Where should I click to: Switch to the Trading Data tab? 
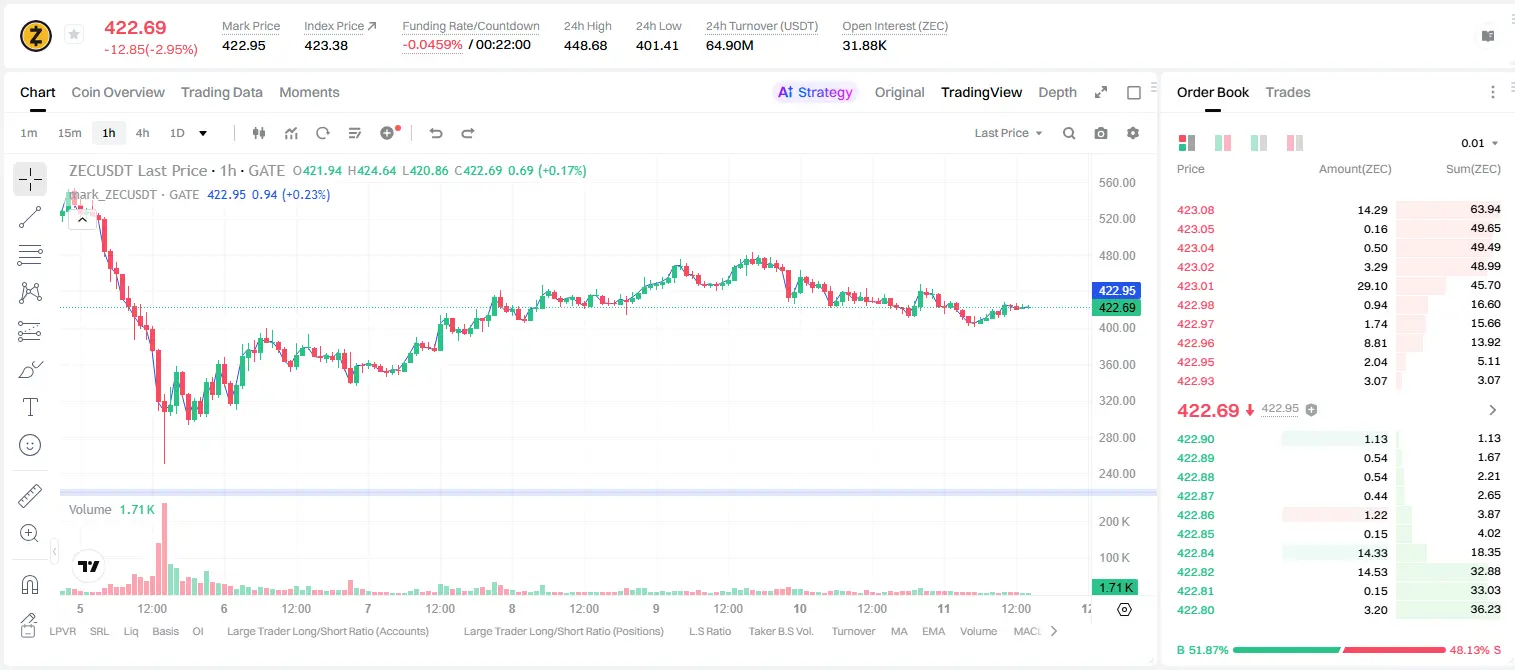[222, 92]
